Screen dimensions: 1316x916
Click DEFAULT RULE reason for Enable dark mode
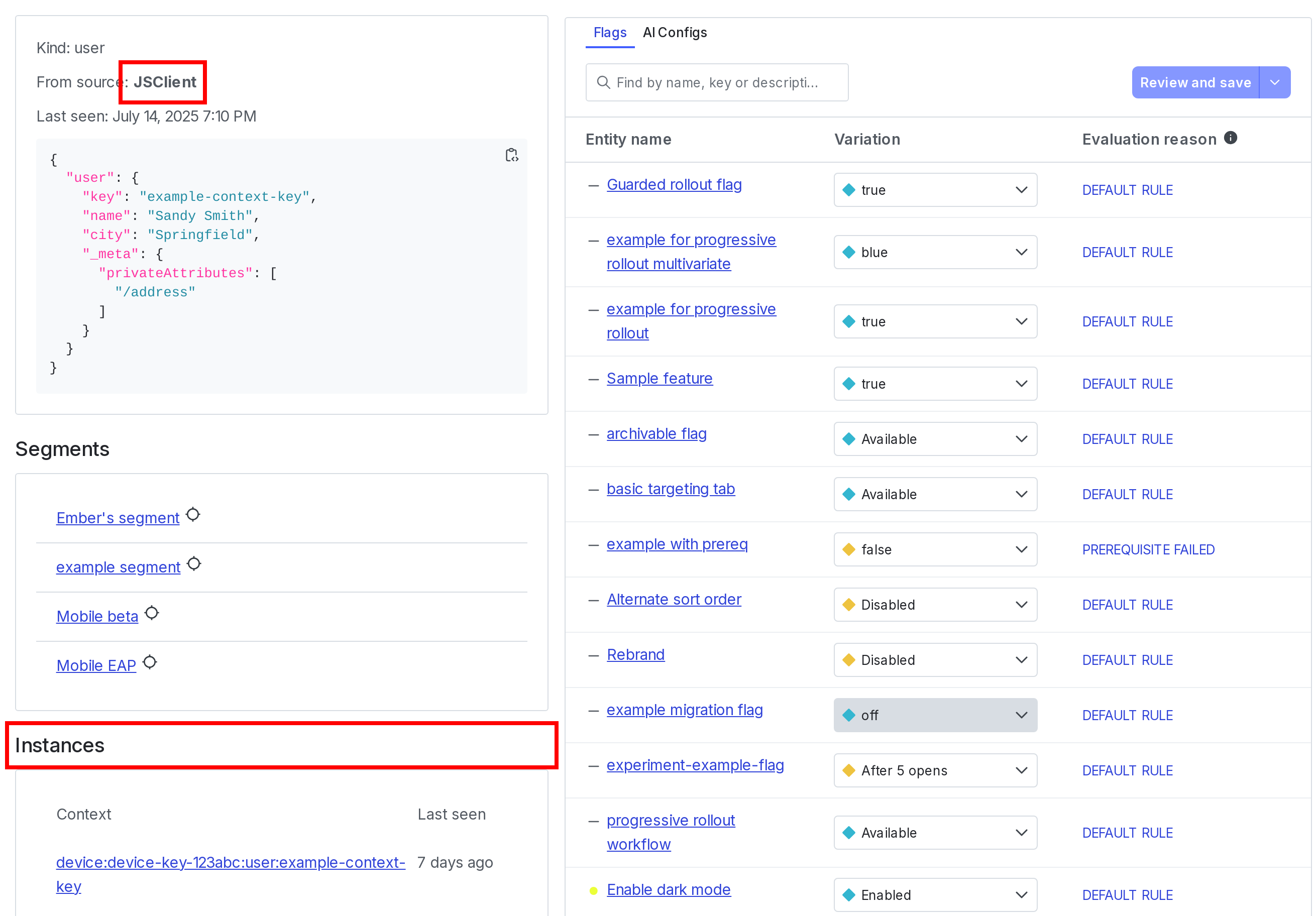tap(1127, 895)
